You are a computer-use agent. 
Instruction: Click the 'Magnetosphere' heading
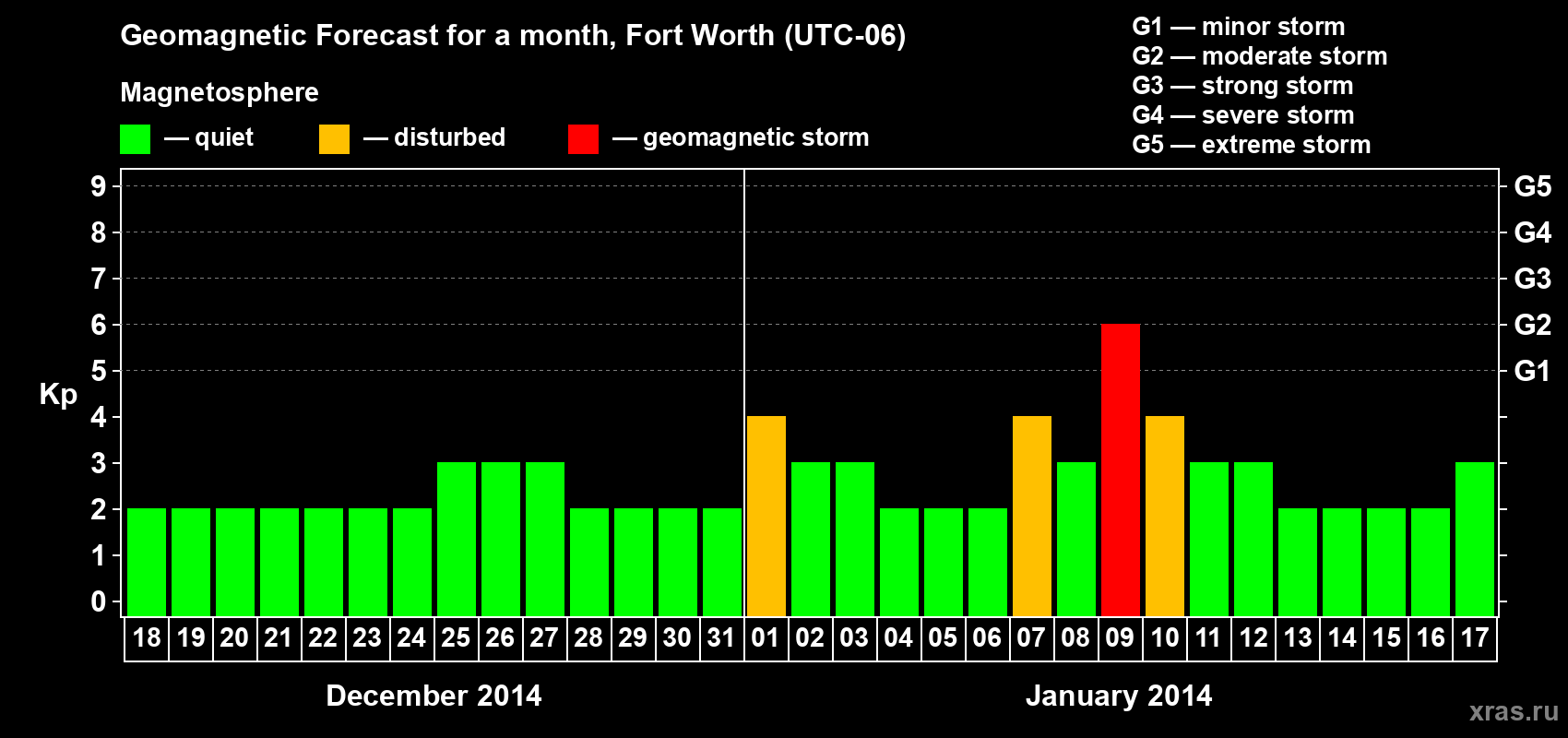click(220, 92)
